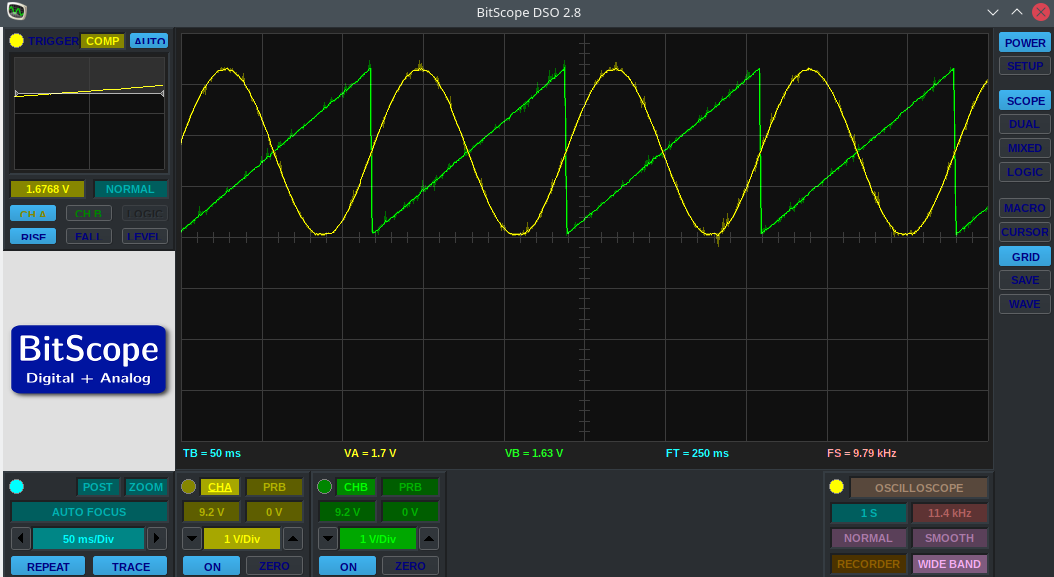Toggle the GRID display button
Screen dimensions: 1054x577
pos(1024,256)
